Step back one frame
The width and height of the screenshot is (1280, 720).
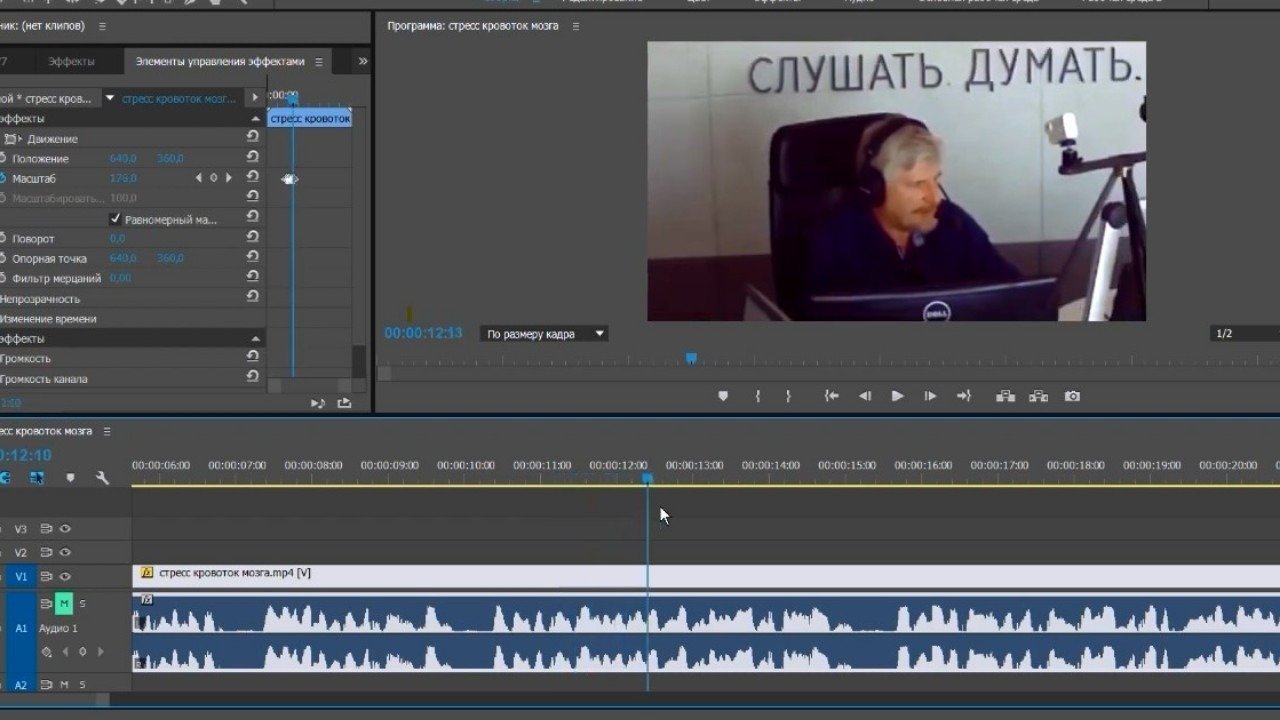point(865,396)
